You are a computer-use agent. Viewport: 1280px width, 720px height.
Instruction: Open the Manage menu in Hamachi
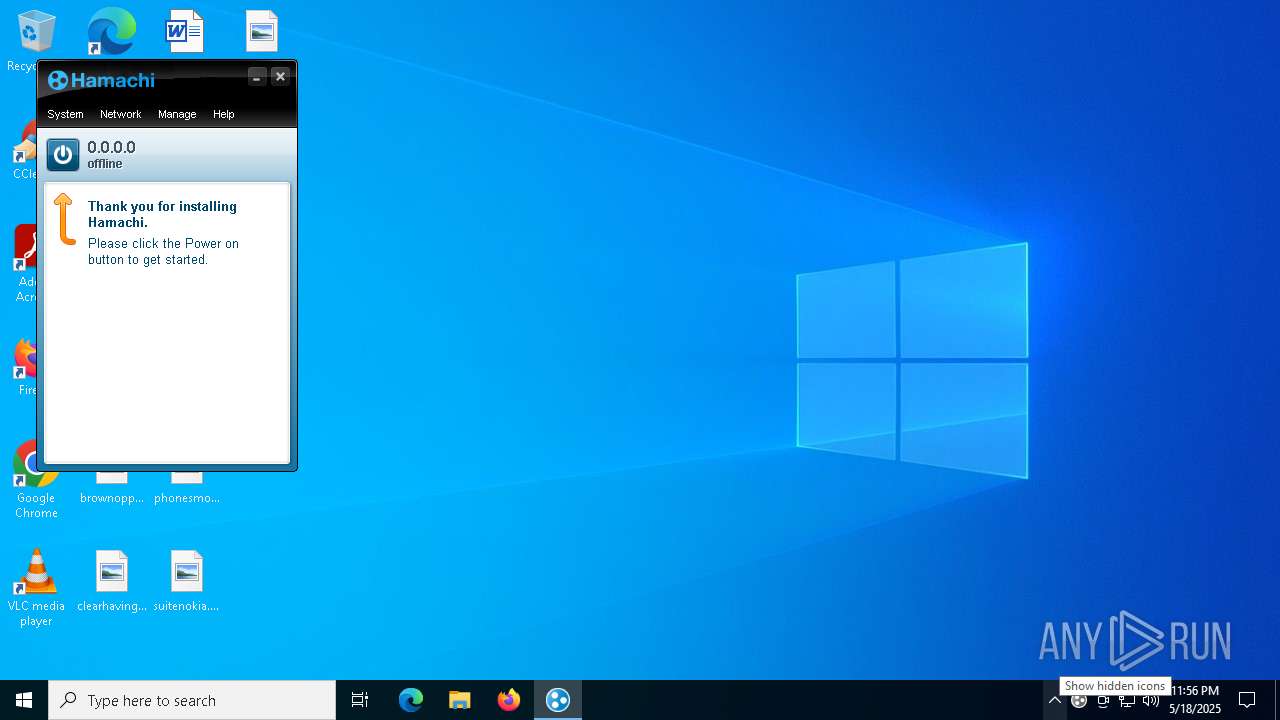pos(177,114)
